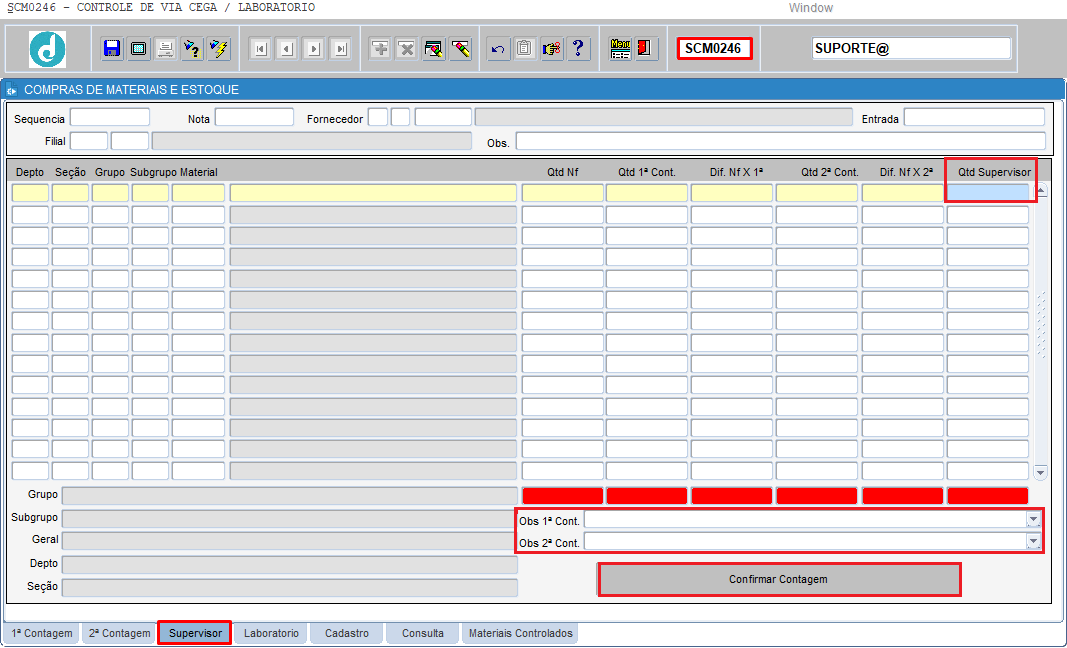Go to the first record

click(260, 49)
